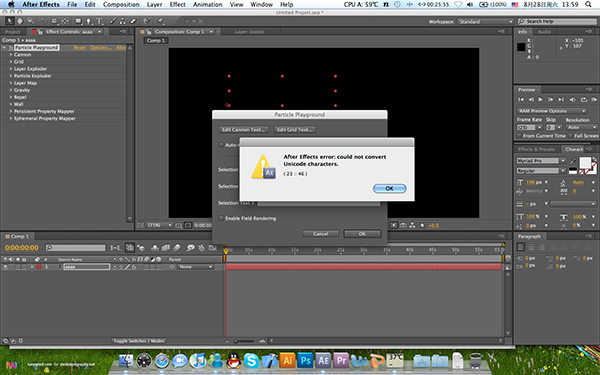Open Comp mini-flowchart in timeline

[x=116, y=248]
